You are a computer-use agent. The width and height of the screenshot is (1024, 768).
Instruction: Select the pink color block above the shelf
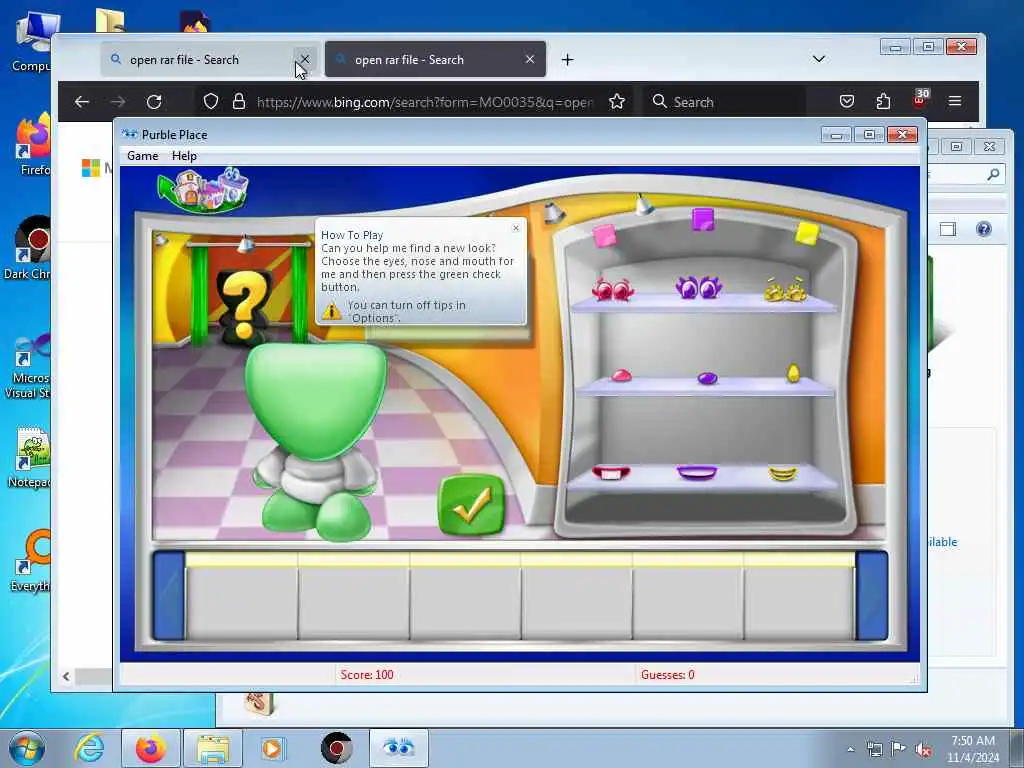pos(604,236)
